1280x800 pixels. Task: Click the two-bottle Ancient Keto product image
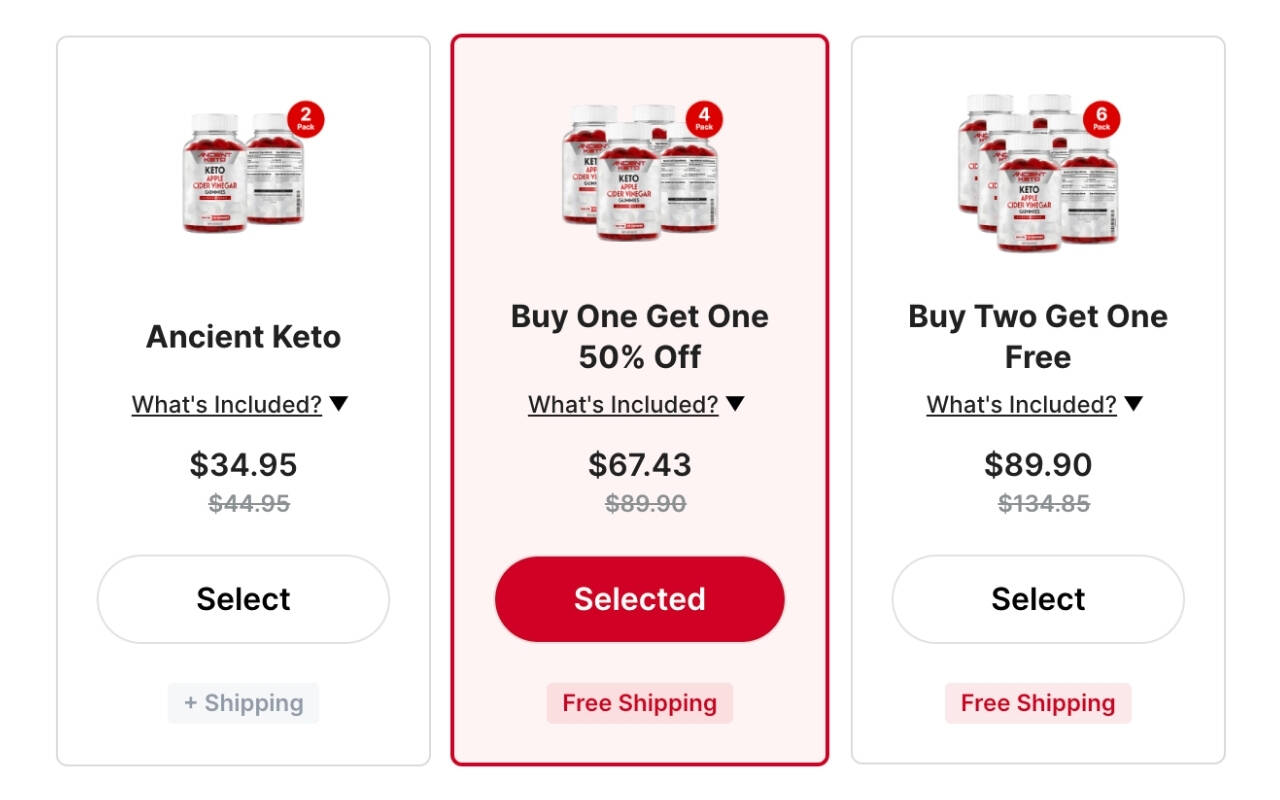click(243, 172)
